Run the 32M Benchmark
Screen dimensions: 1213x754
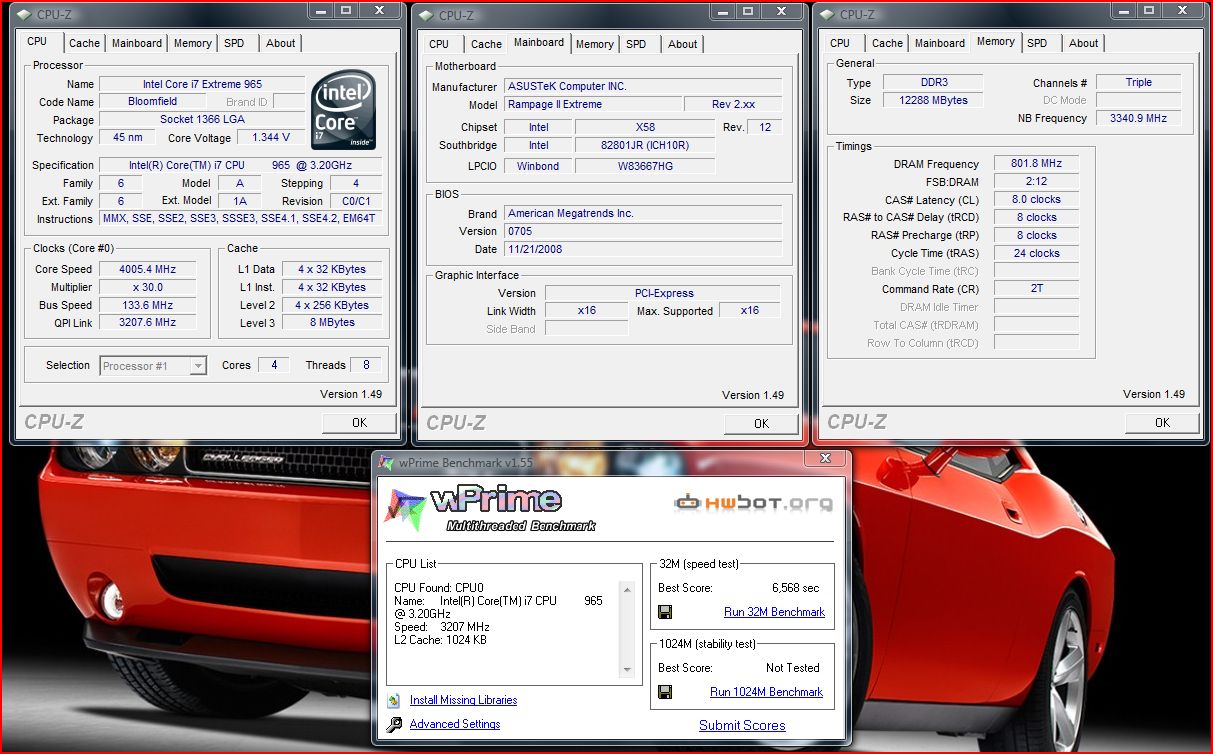tap(774, 612)
